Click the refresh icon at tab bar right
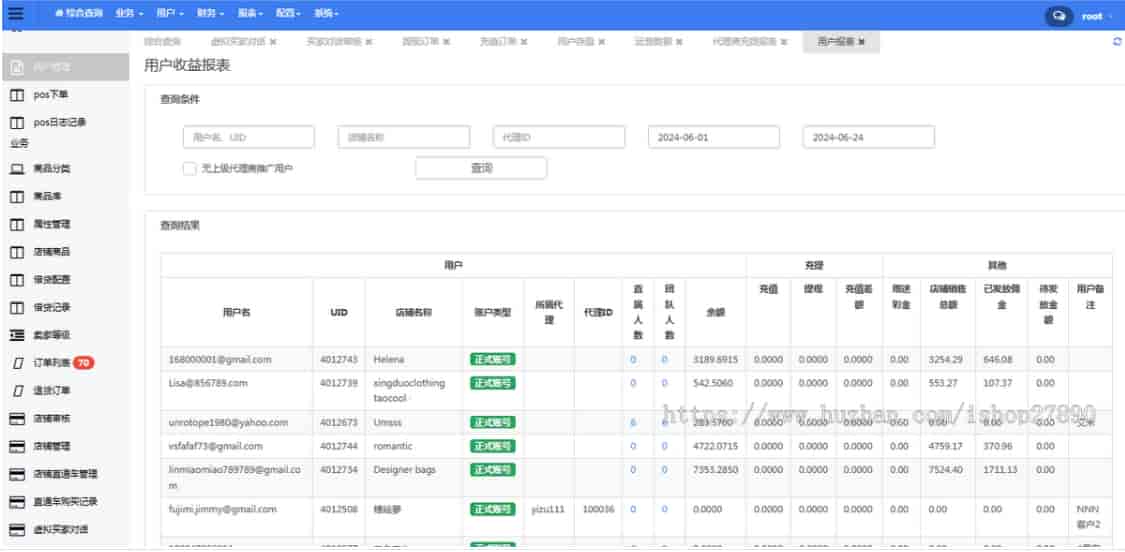The width and height of the screenshot is (1125, 552). pos(1116,42)
